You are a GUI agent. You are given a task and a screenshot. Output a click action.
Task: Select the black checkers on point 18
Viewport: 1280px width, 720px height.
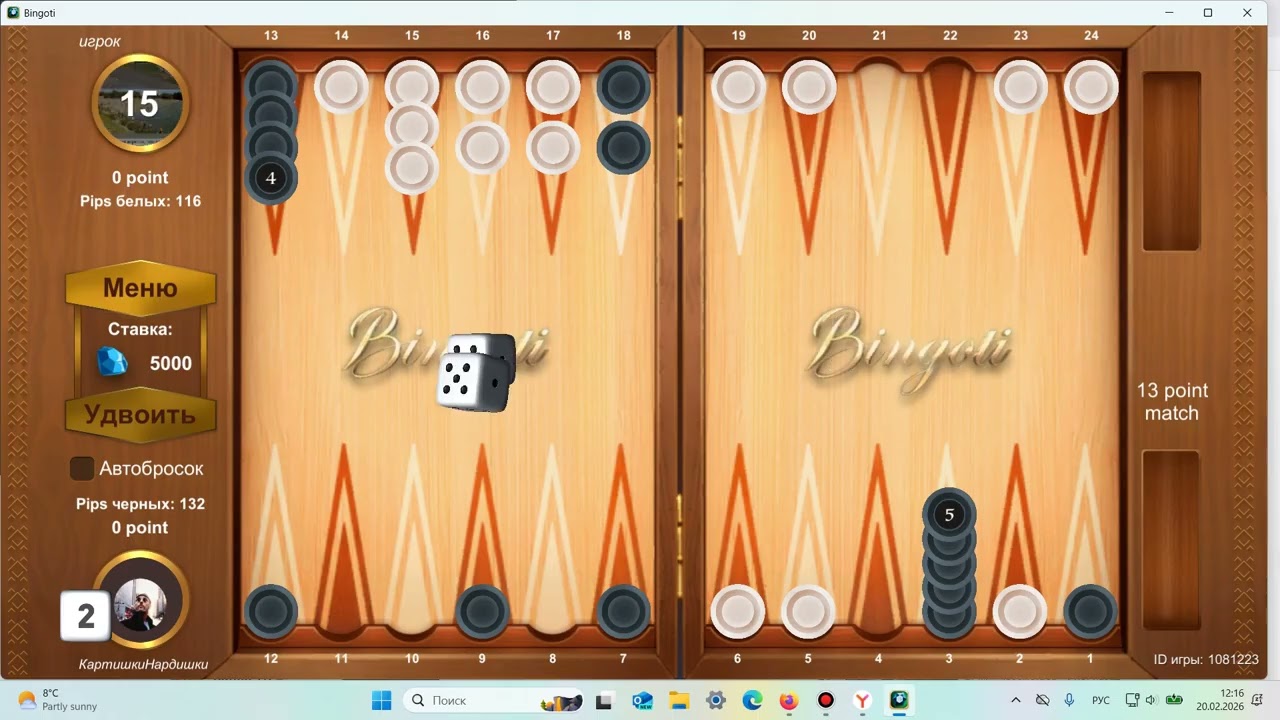click(624, 116)
